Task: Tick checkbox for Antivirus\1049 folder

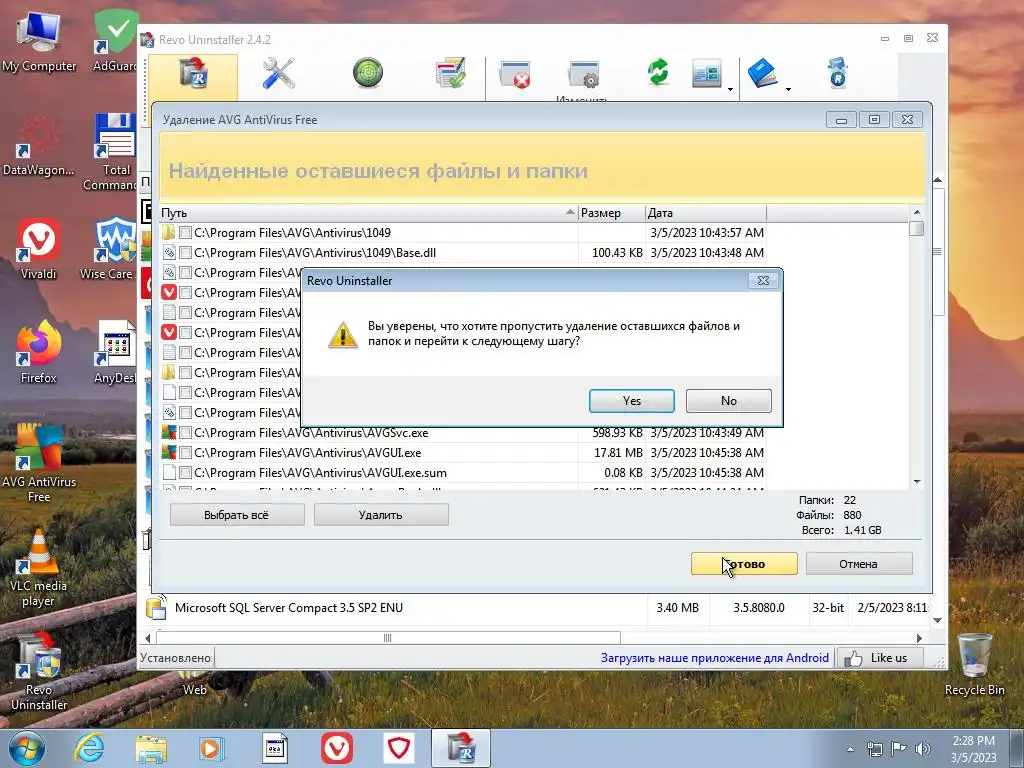Action: pyautogui.click(x=185, y=232)
